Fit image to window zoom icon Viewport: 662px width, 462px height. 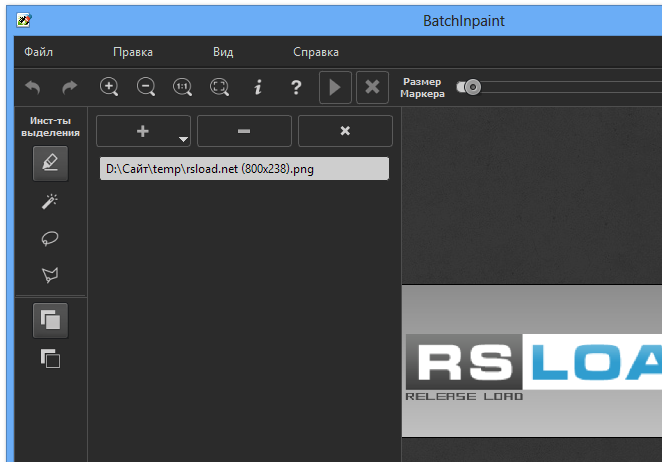coord(220,87)
